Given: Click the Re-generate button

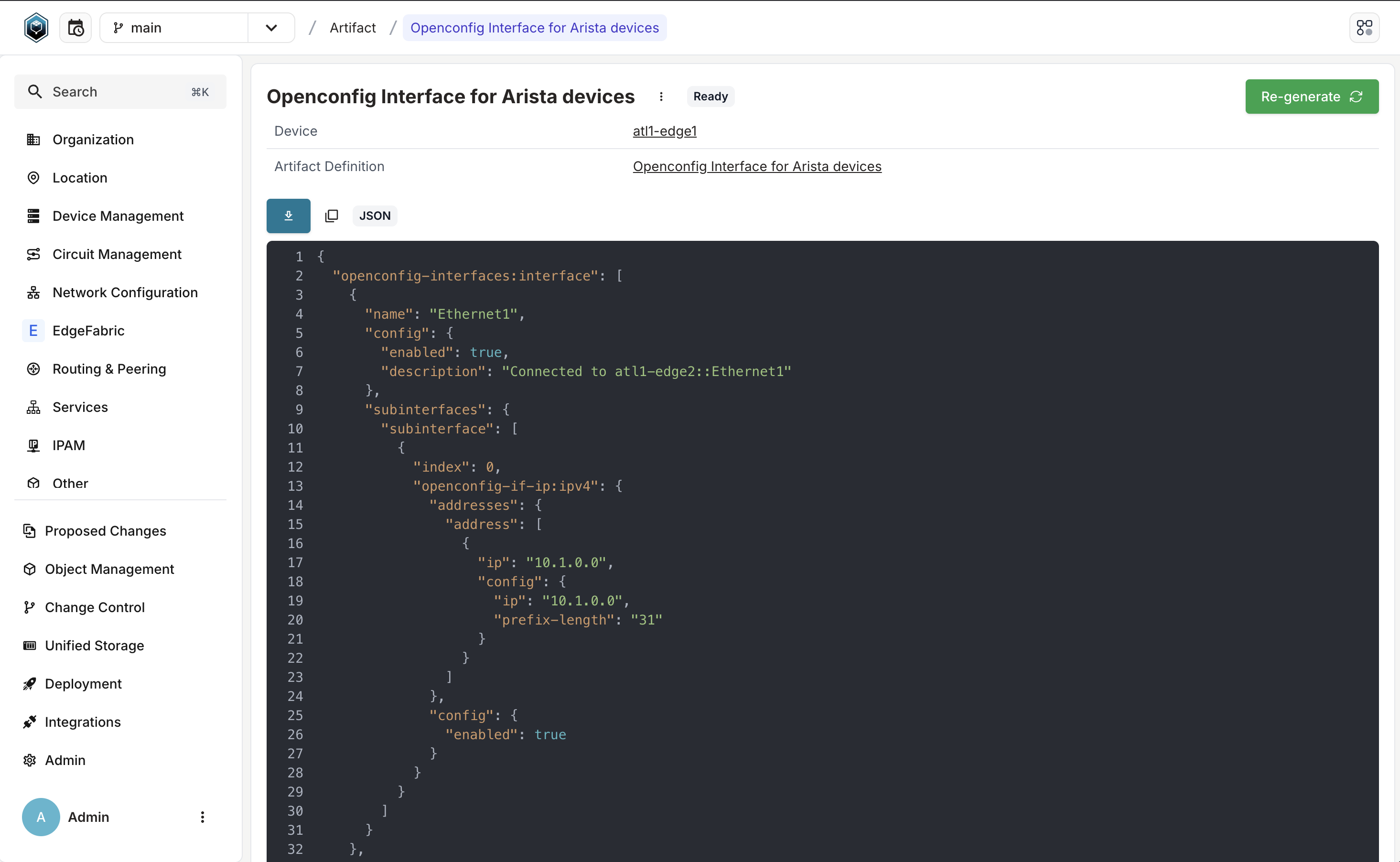Looking at the screenshot, I should (1311, 97).
